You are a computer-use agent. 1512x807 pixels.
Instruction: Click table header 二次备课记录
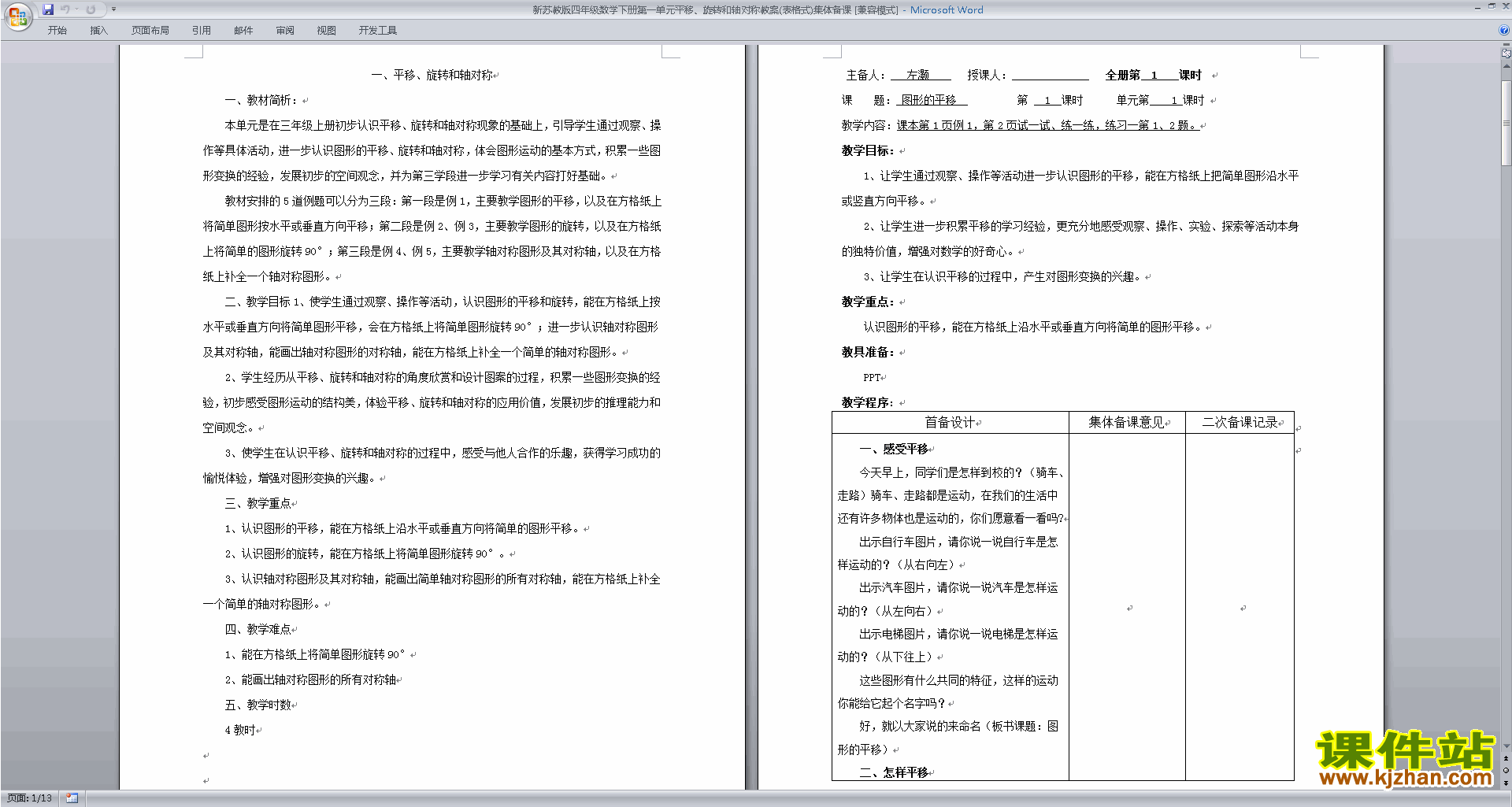click(1240, 423)
